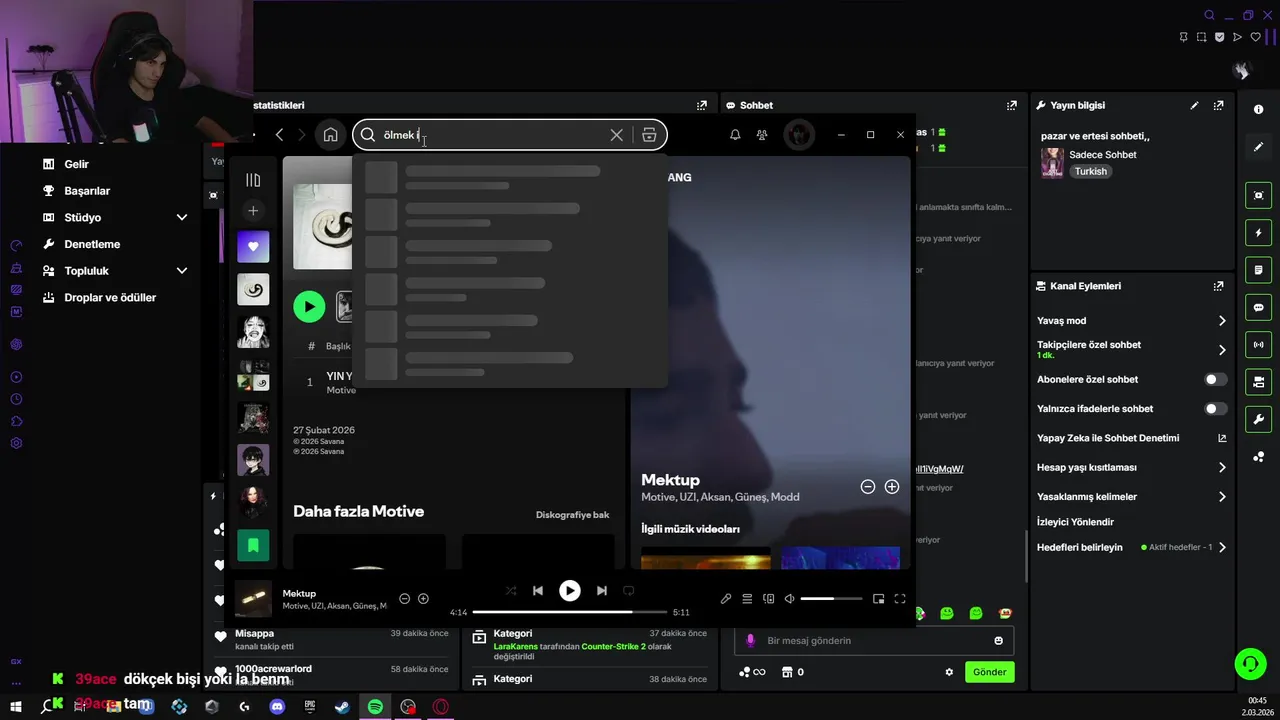1280x720 pixels.
Task: Skip to previous track
Action: 538,591
